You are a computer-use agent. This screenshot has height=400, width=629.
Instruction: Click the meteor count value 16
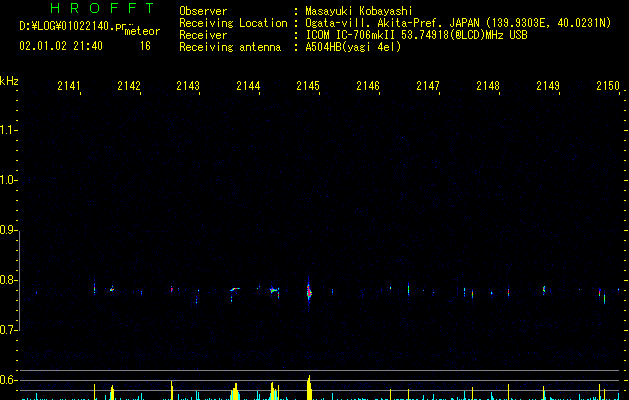tap(145, 46)
